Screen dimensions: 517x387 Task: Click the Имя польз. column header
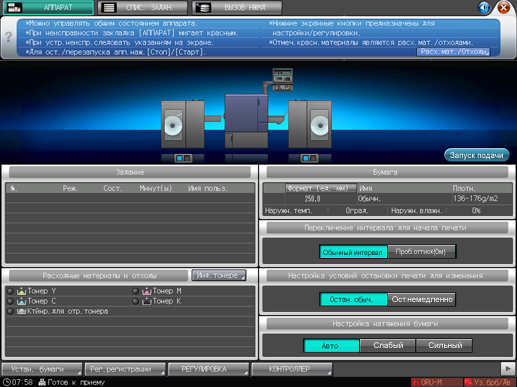208,189
